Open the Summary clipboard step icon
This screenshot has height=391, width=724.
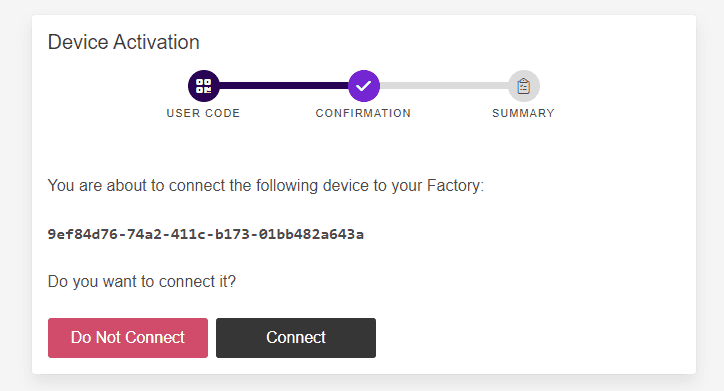tap(524, 86)
